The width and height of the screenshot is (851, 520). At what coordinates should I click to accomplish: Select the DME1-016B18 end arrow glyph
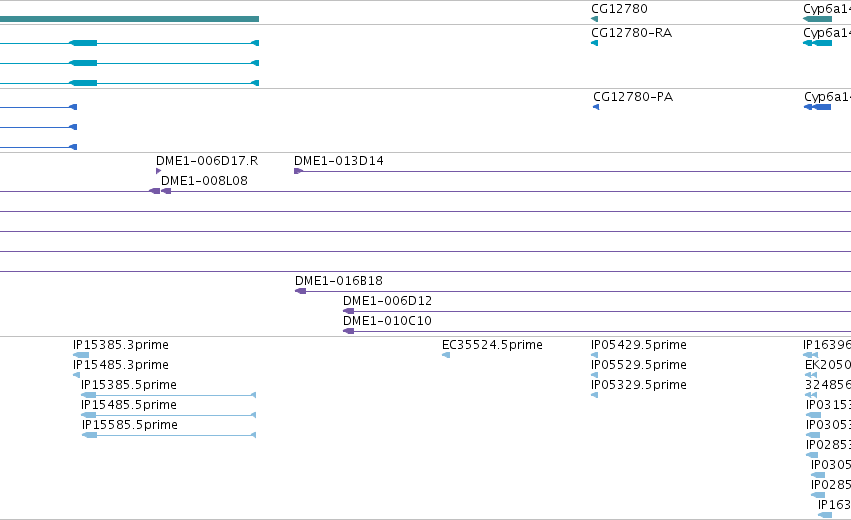click(x=300, y=291)
